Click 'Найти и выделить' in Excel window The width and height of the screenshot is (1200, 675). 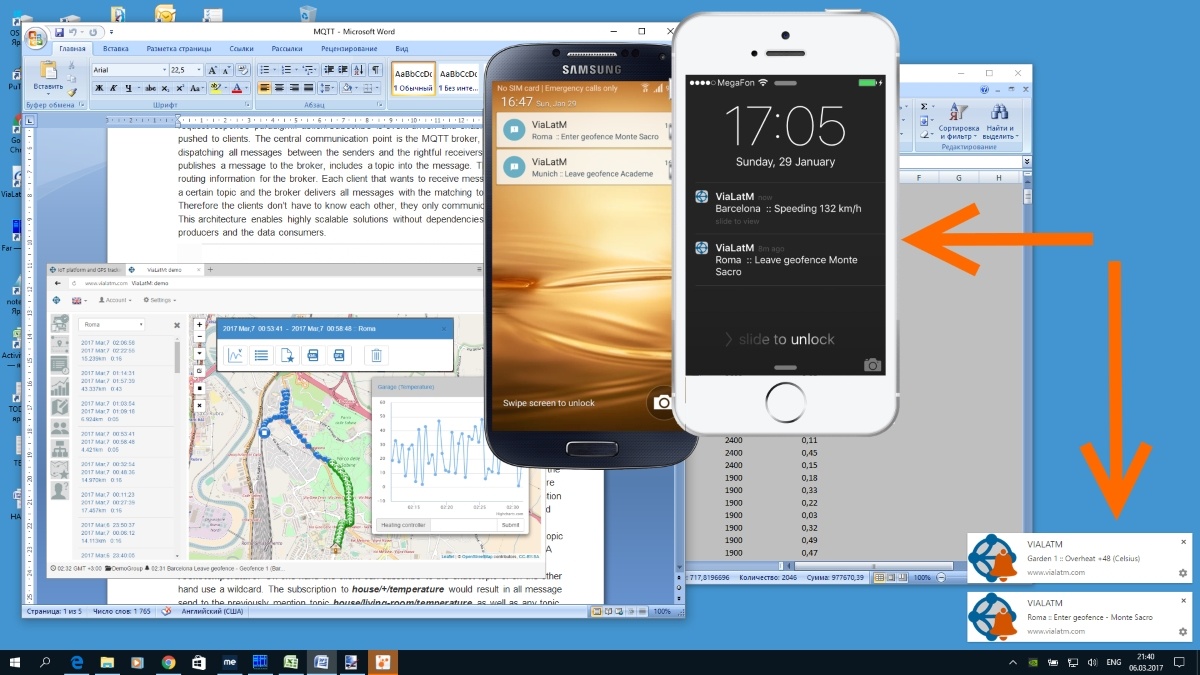coord(1000,121)
